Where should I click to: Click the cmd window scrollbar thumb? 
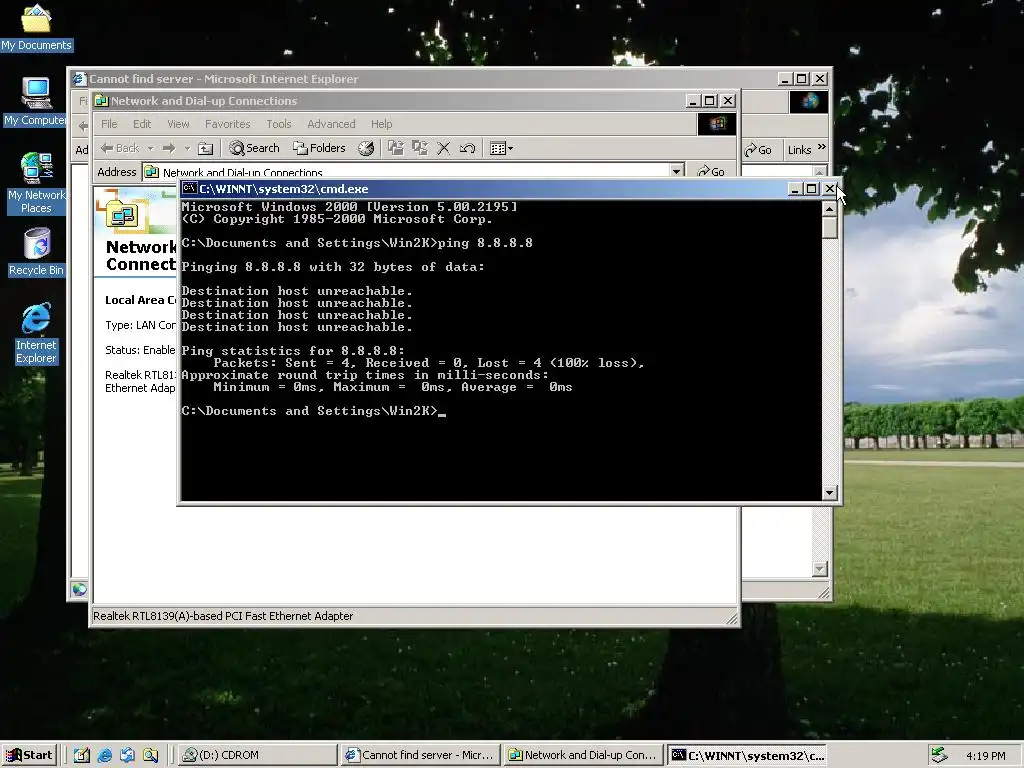coord(830,228)
